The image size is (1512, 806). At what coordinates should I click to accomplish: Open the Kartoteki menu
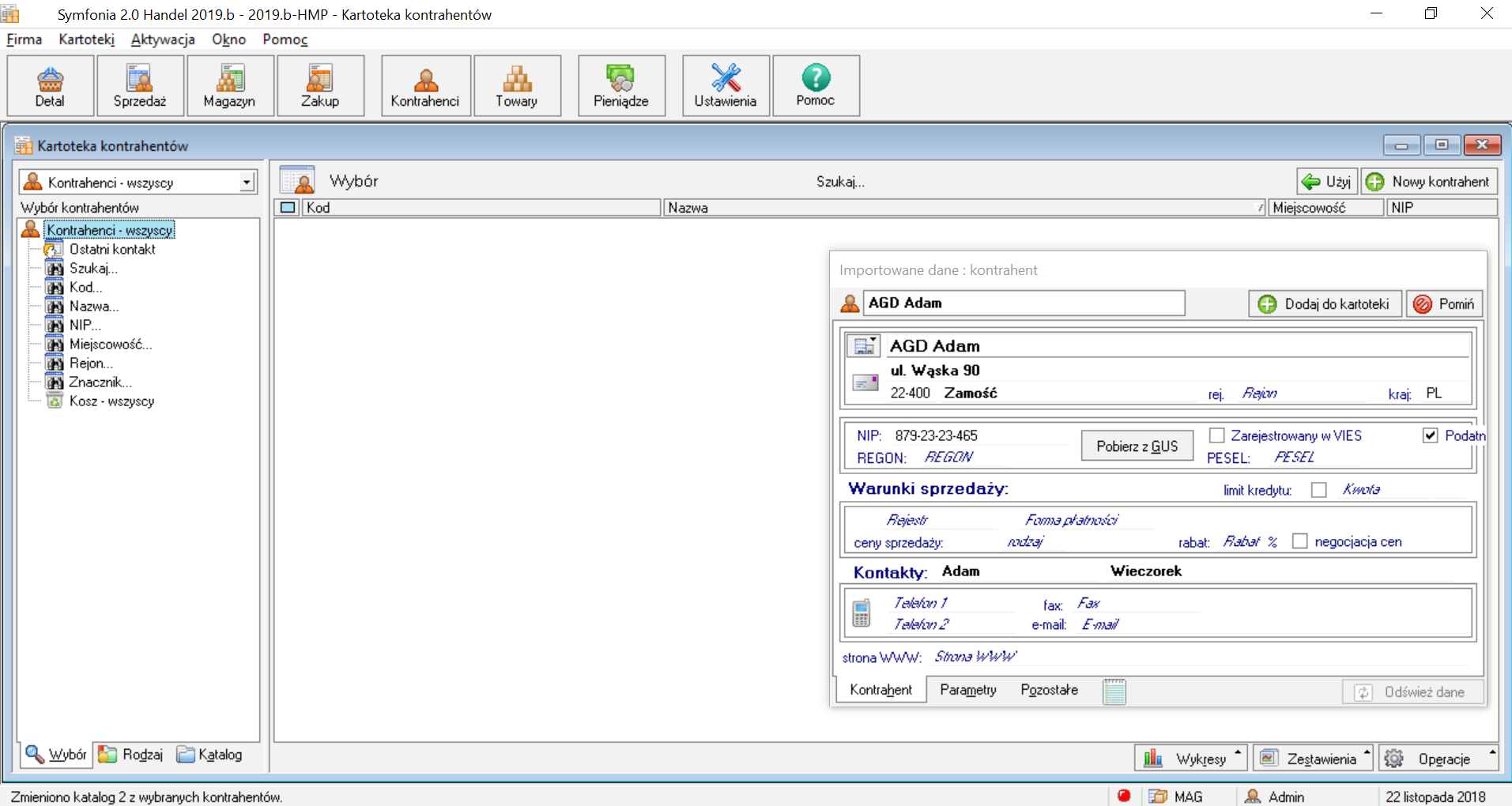(86, 40)
